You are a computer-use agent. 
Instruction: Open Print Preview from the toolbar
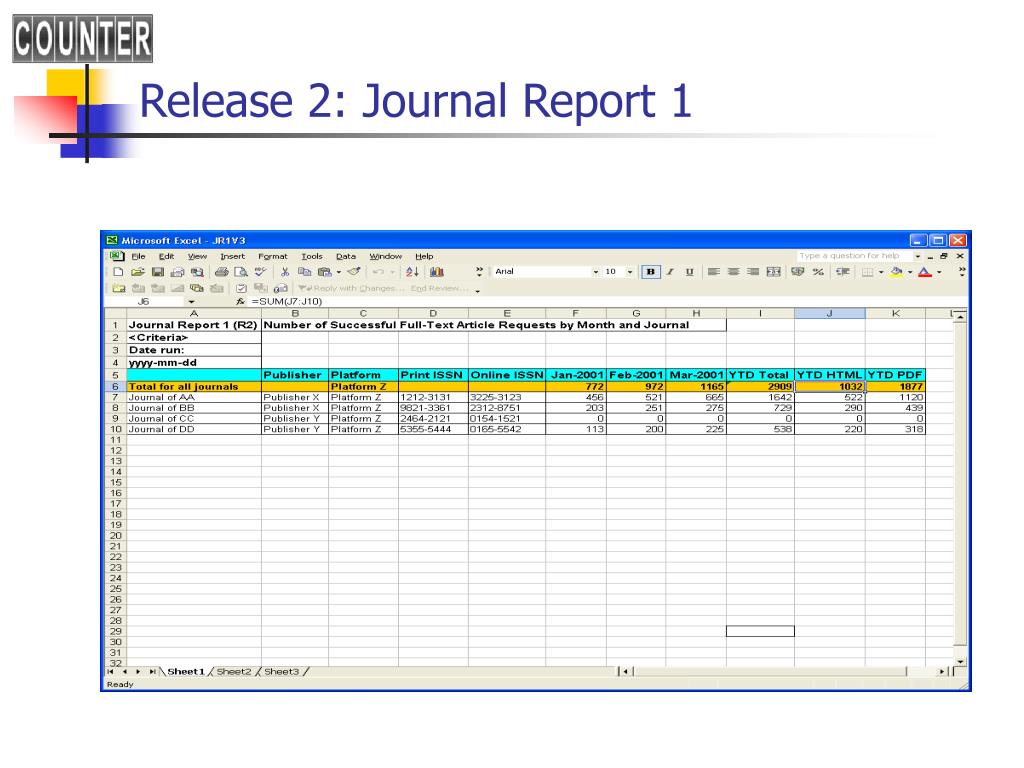click(241, 272)
